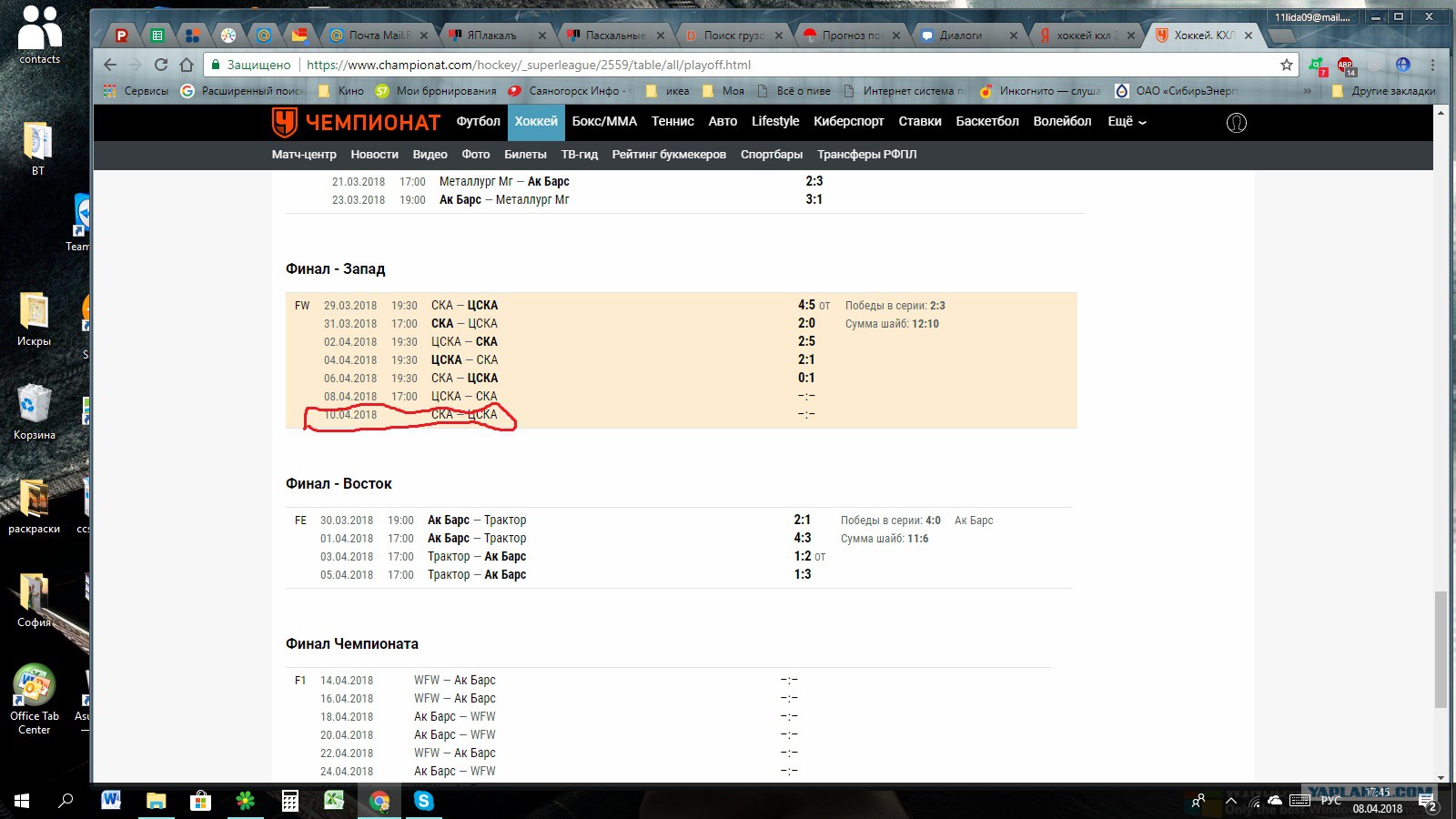
Task: Show hidden bookmarks with the chevron
Action: pyautogui.click(x=1308, y=91)
